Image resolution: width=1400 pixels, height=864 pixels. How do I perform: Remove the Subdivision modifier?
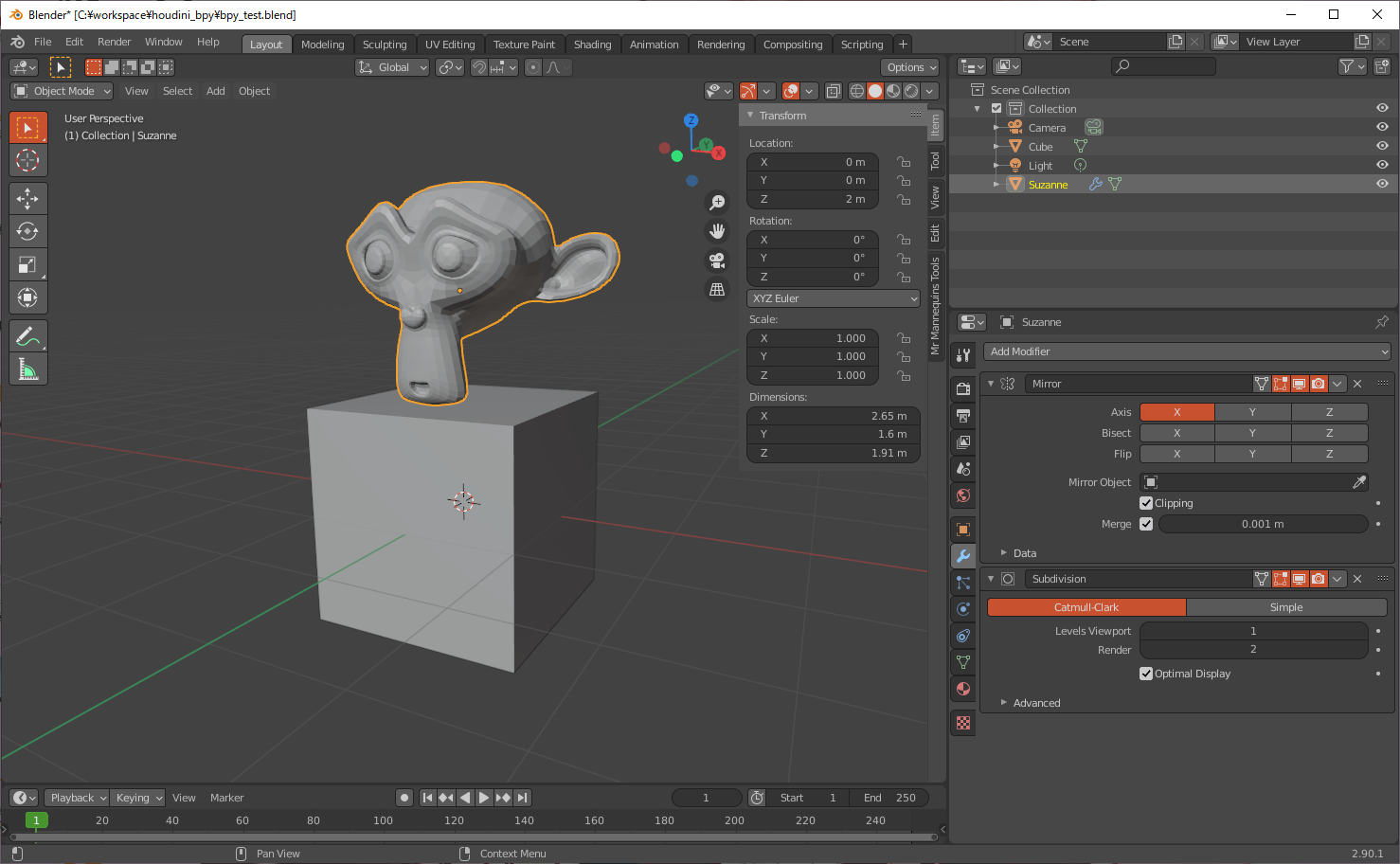(x=1357, y=579)
